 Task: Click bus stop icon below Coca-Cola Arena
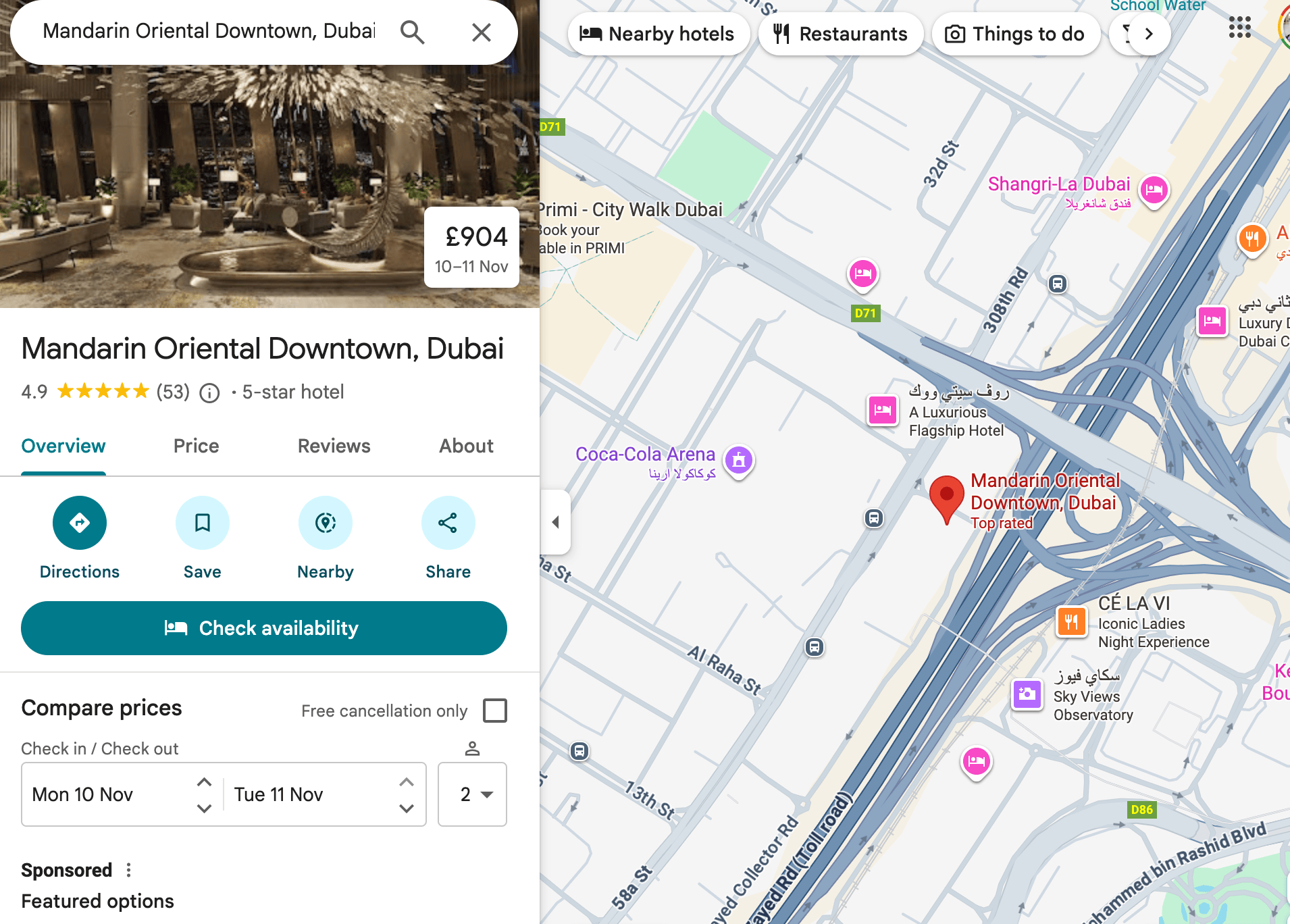(x=874, y=518)
